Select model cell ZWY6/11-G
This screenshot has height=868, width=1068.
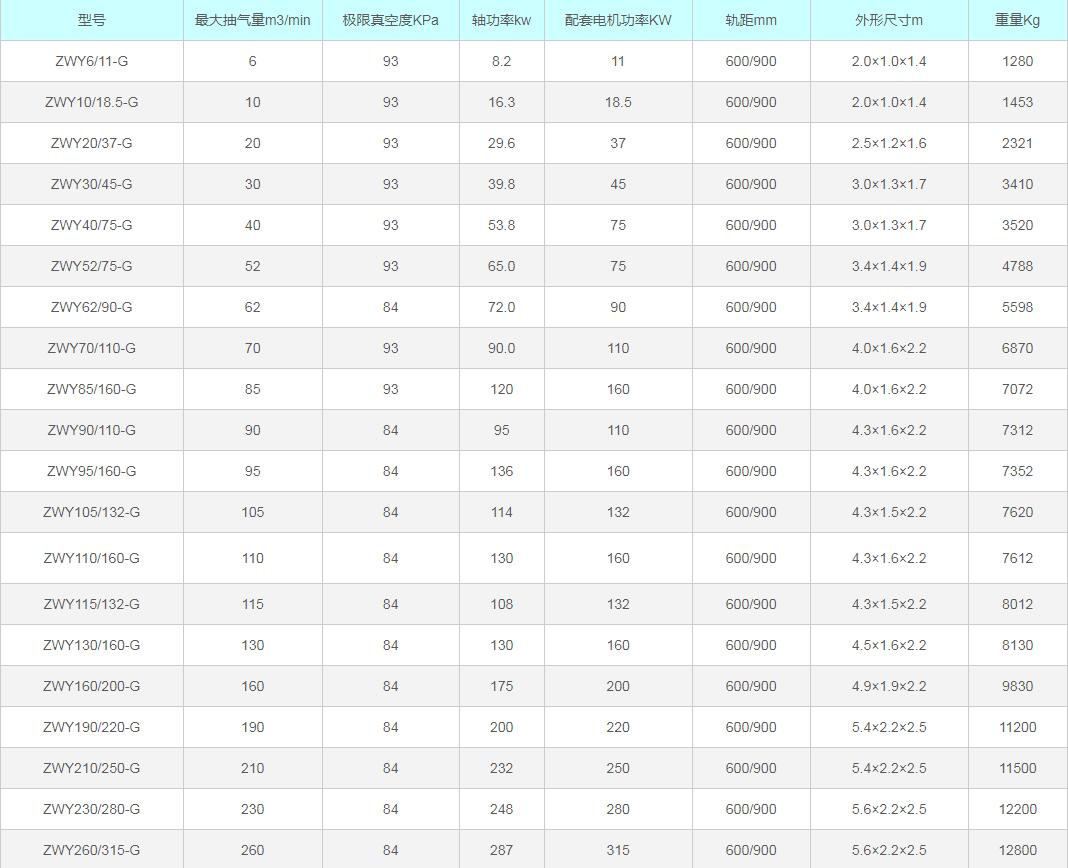click(x=91, y=61)
